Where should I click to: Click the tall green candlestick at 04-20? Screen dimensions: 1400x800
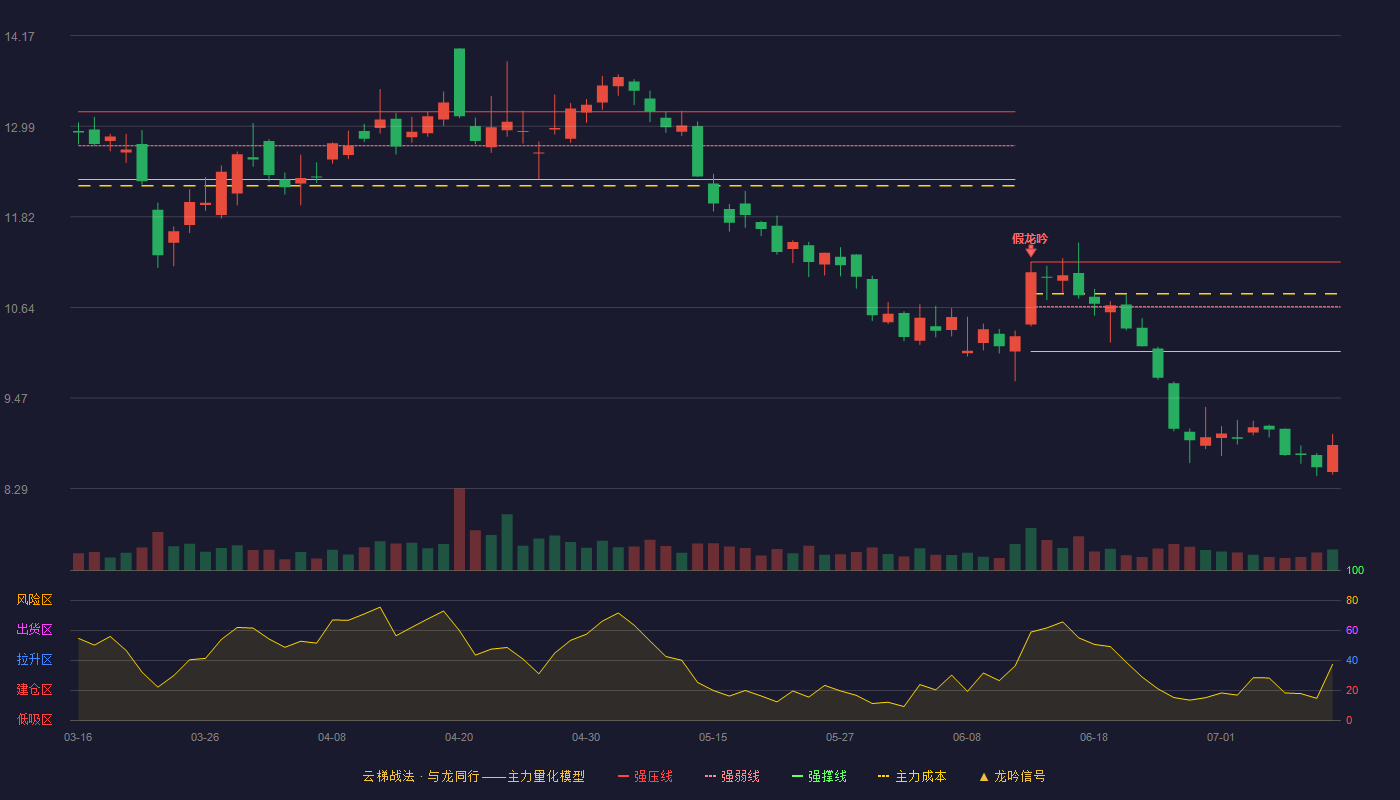(x=459, y=82)
